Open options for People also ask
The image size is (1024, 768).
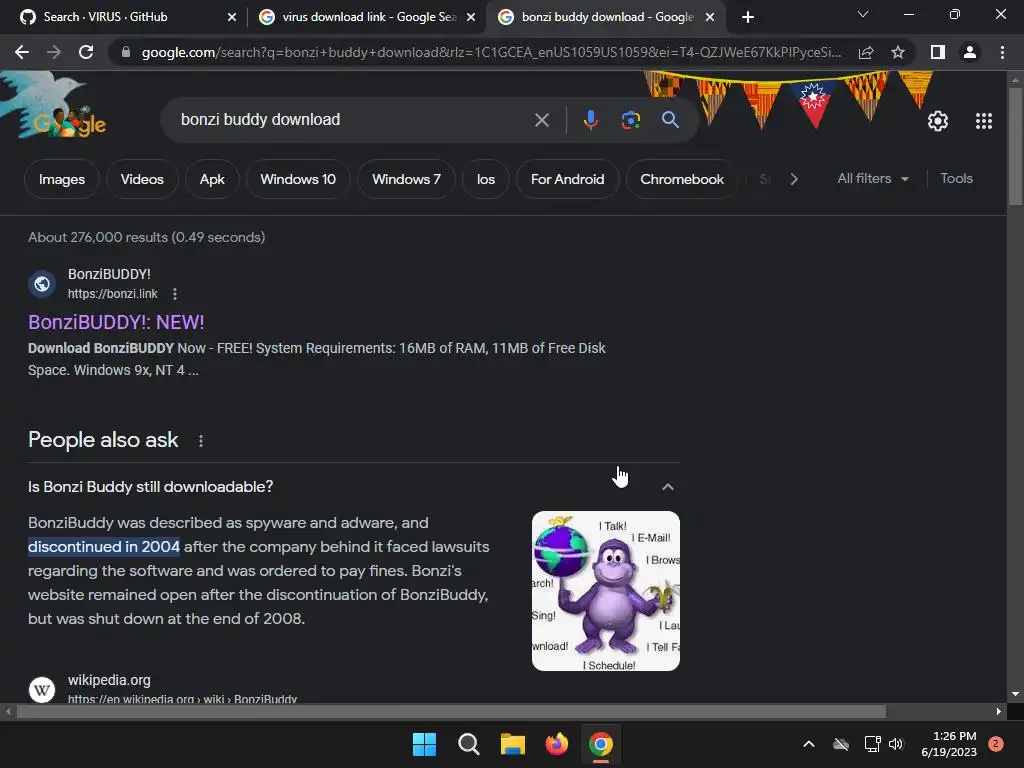(x=200, y=441)
